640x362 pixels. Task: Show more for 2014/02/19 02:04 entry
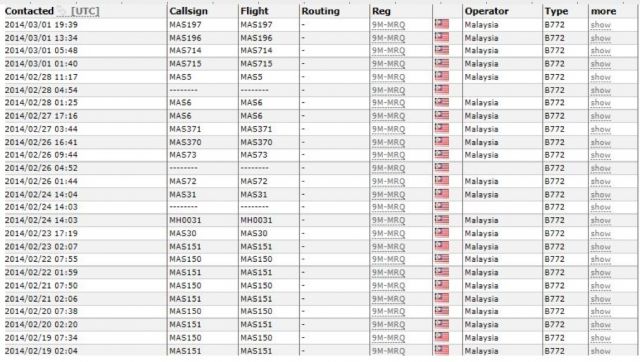[600, 351]
